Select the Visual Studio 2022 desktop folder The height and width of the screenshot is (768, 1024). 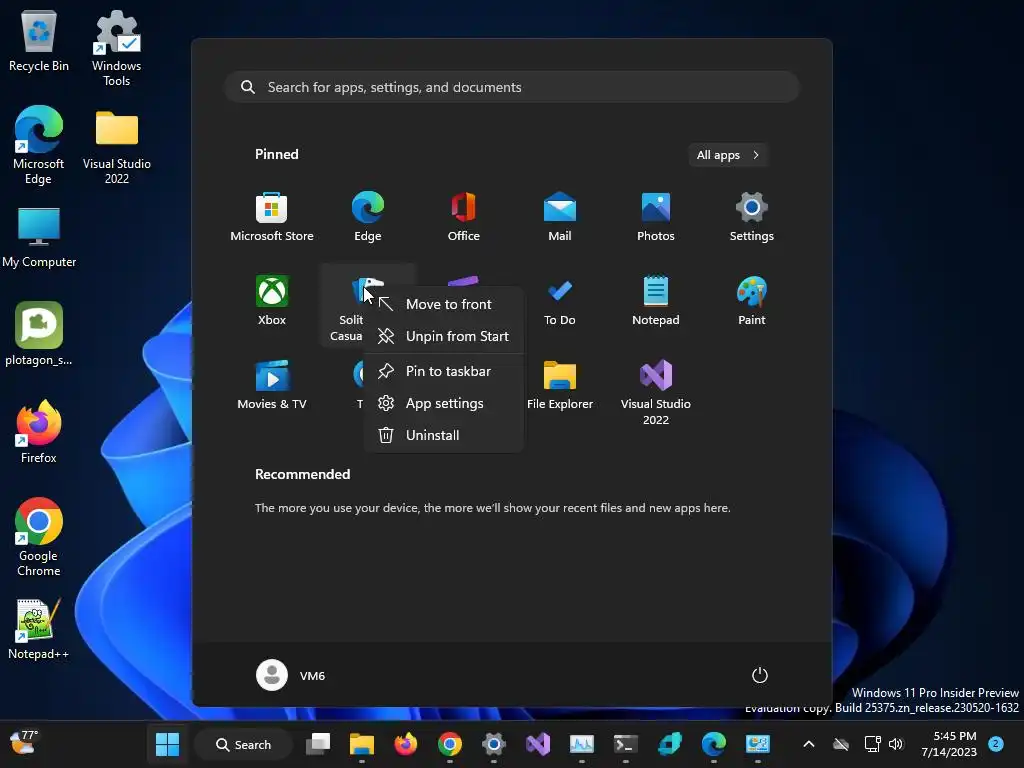[x=116, y=146]
